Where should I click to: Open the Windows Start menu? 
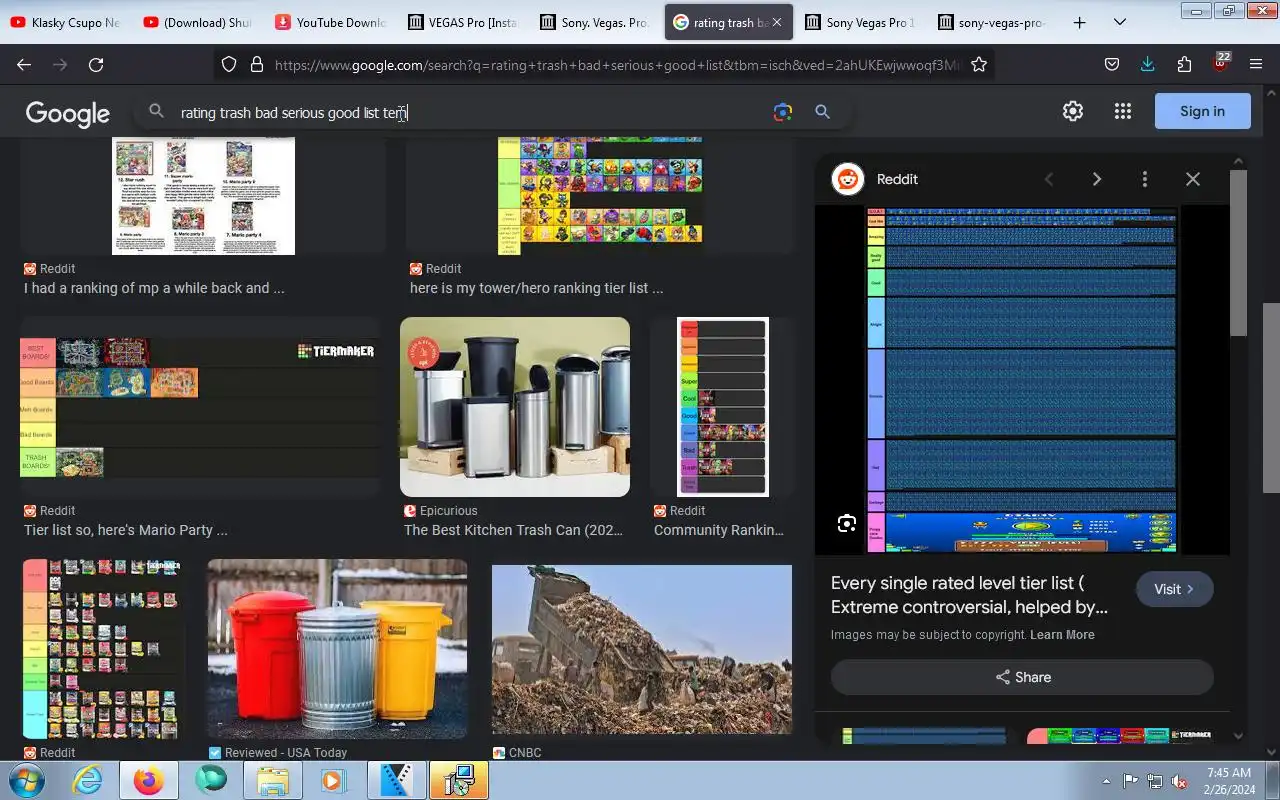coord(25,780)
